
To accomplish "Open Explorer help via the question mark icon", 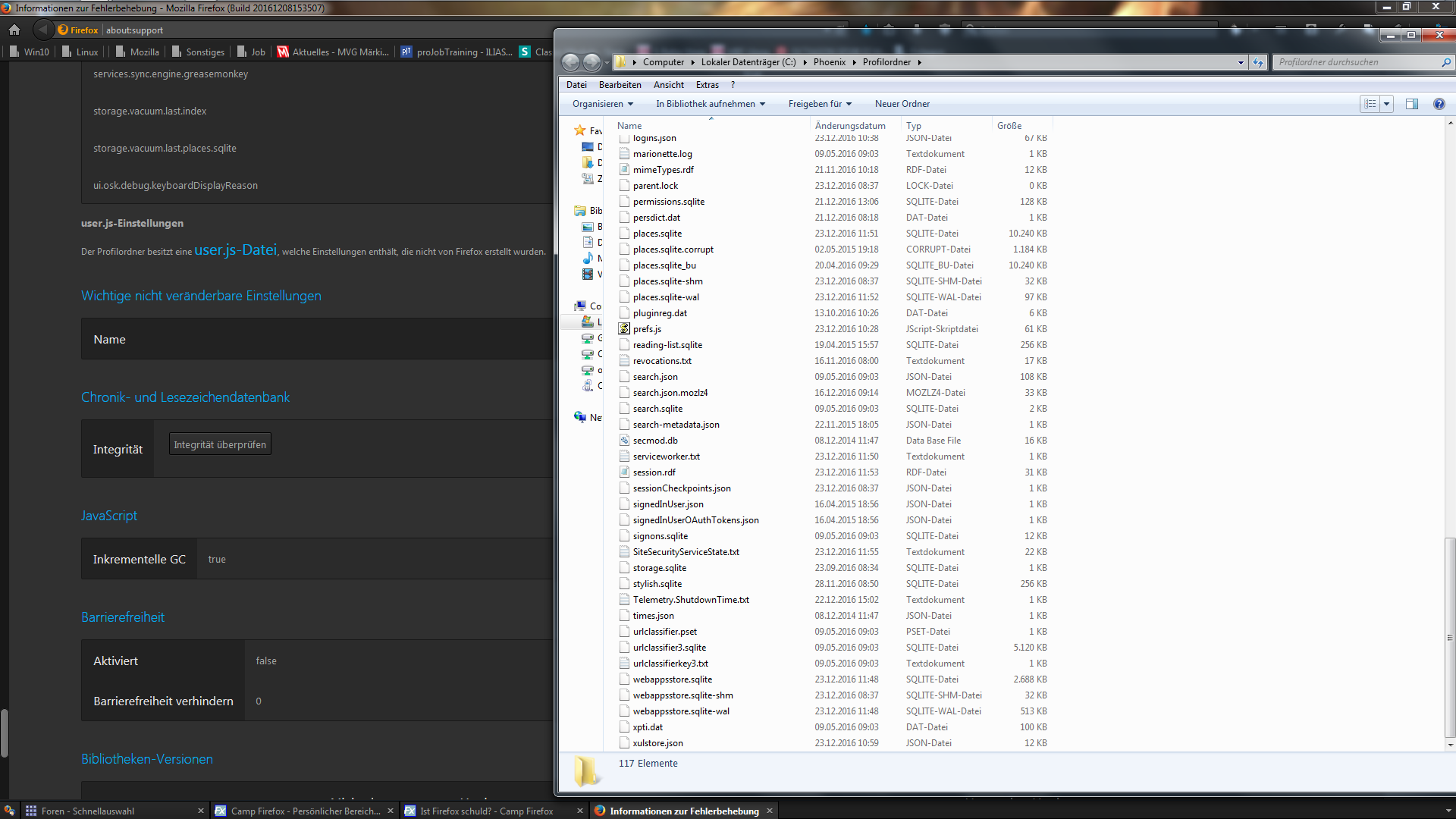I will click(x=1439, y=104).
